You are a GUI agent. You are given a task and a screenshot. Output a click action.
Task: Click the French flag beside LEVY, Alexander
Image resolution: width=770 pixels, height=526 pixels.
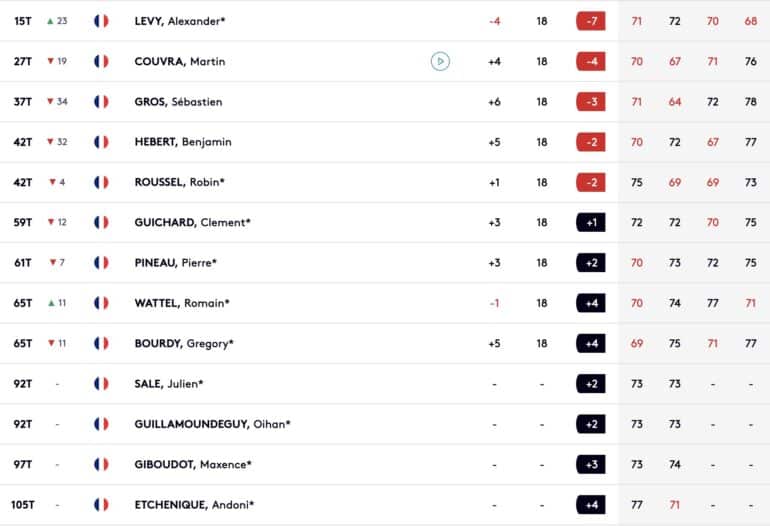(101, 21)
